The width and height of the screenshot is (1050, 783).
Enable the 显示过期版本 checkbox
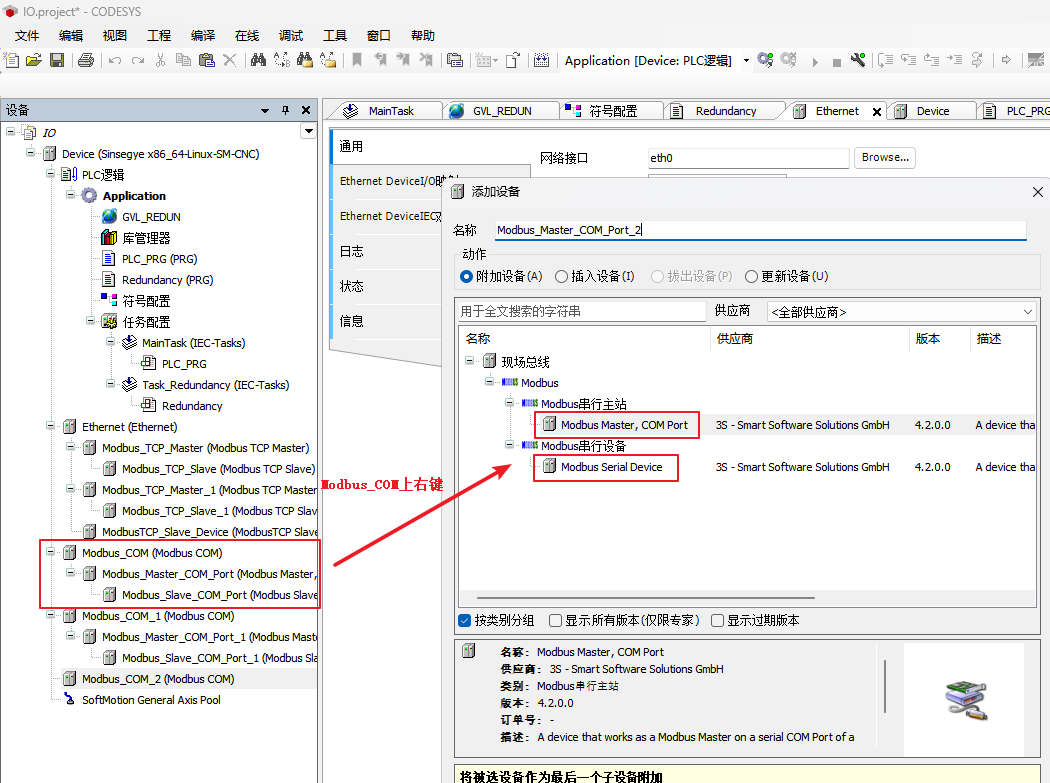coord(717,620)
